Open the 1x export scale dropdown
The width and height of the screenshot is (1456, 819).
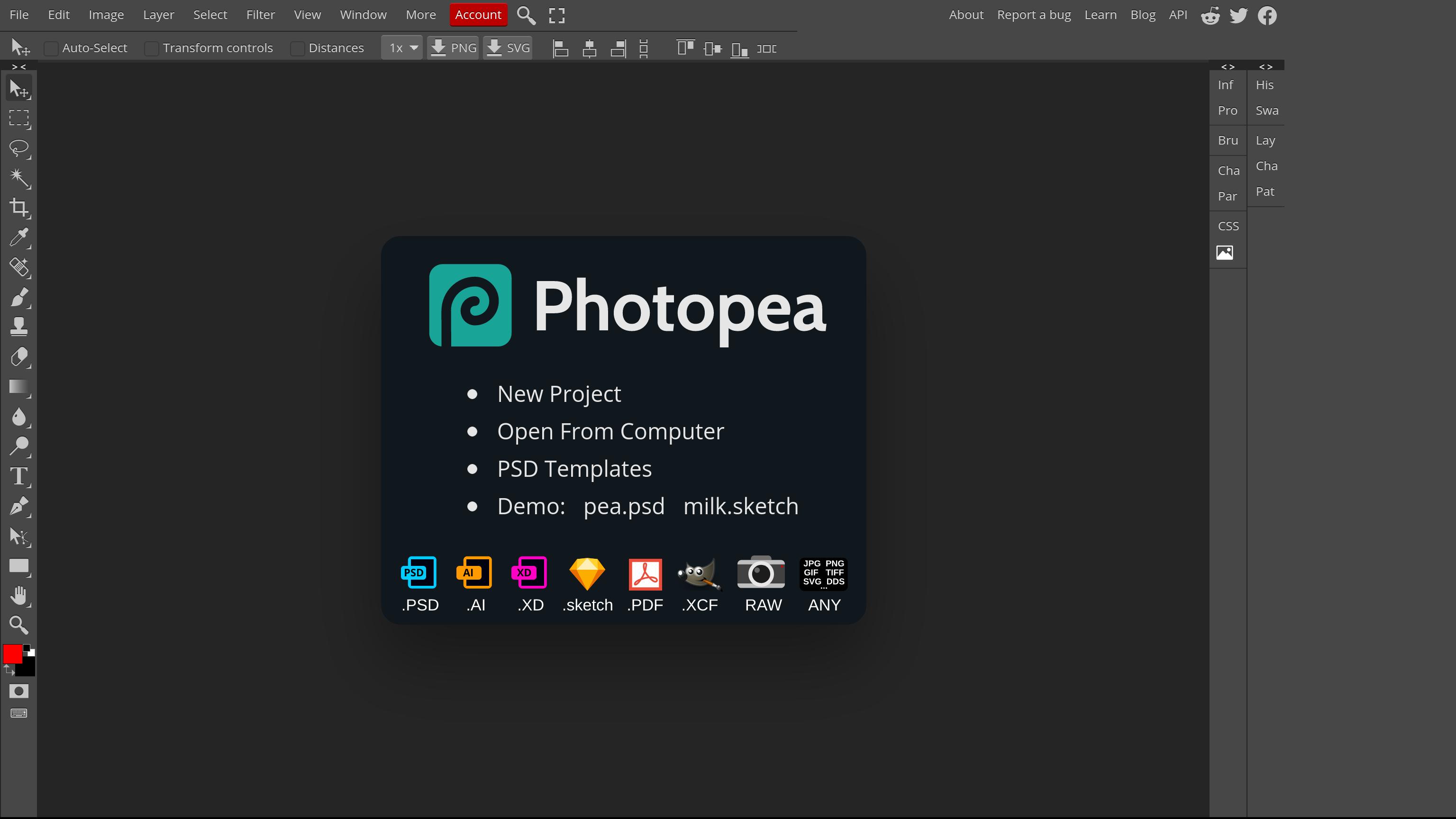tap(402, 48)
